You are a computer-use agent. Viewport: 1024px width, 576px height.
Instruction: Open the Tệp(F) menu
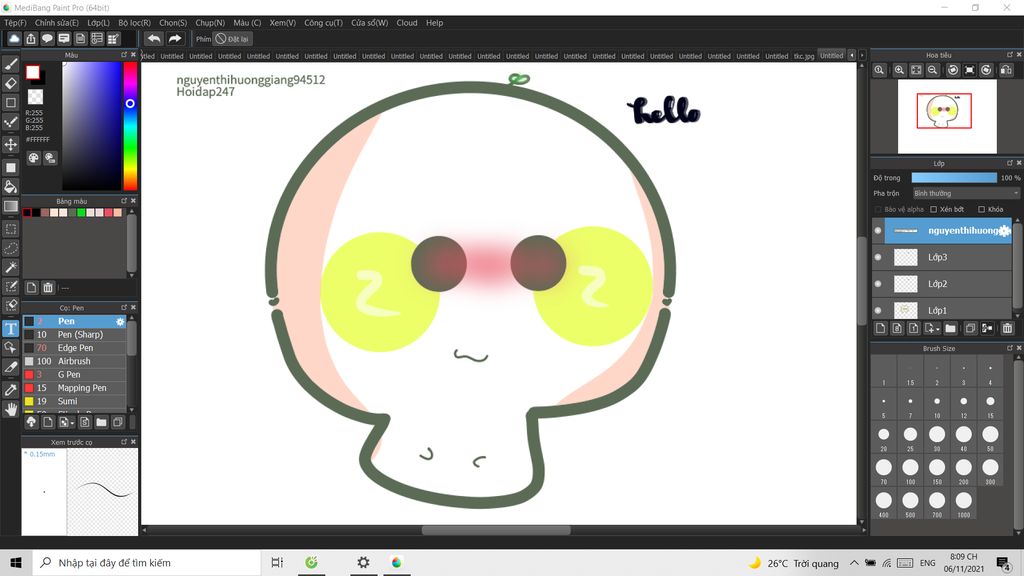pos(15,23)
